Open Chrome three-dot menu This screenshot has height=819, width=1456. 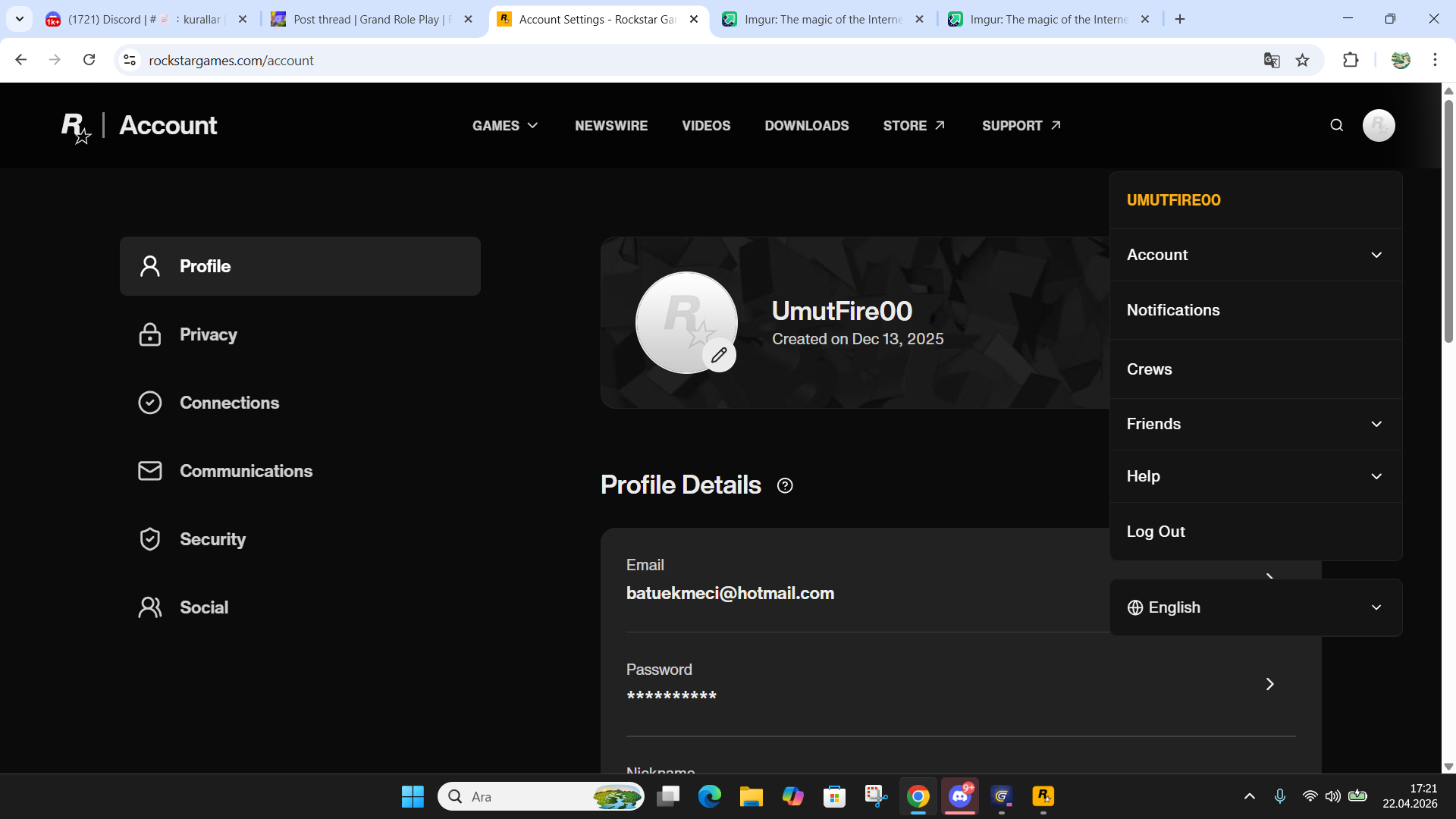tap(1435, 60)
